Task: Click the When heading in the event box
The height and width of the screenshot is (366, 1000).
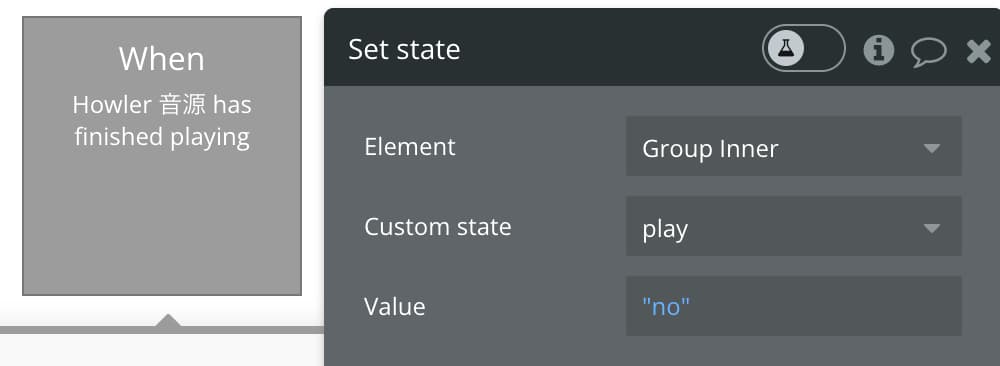Action: pyautogui.click(x=162, y=59)
